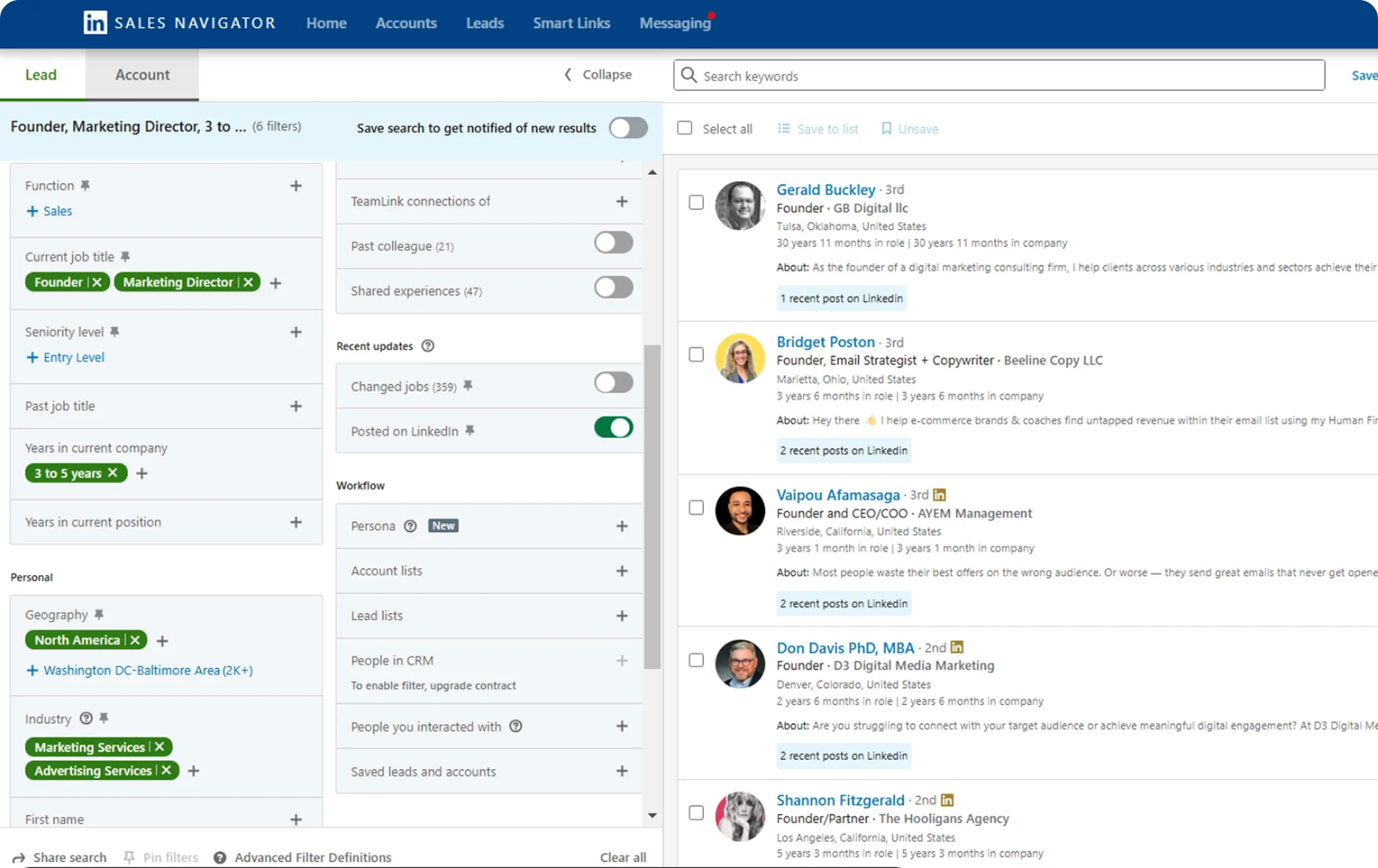1378x868 pixels.
Task: Select Gerald Buckley's checkbox
Action: tap(696, 202)
